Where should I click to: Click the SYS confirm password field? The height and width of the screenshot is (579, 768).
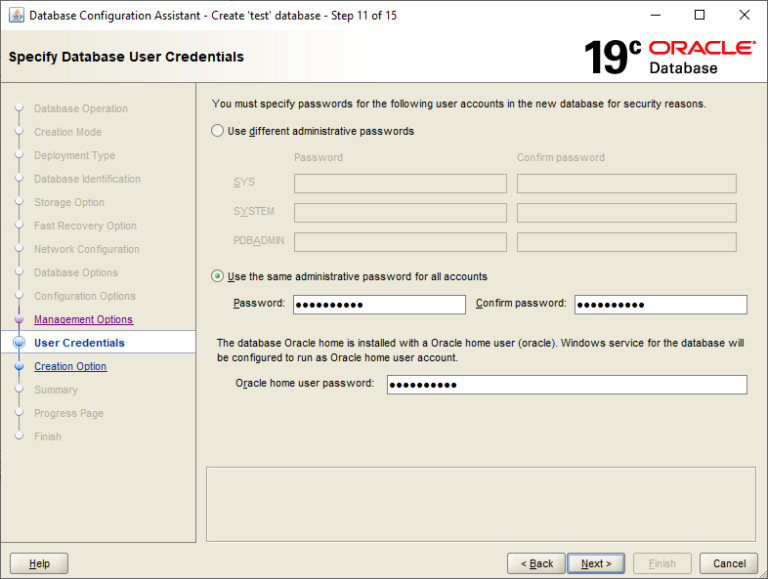click(x=626, y=183)
